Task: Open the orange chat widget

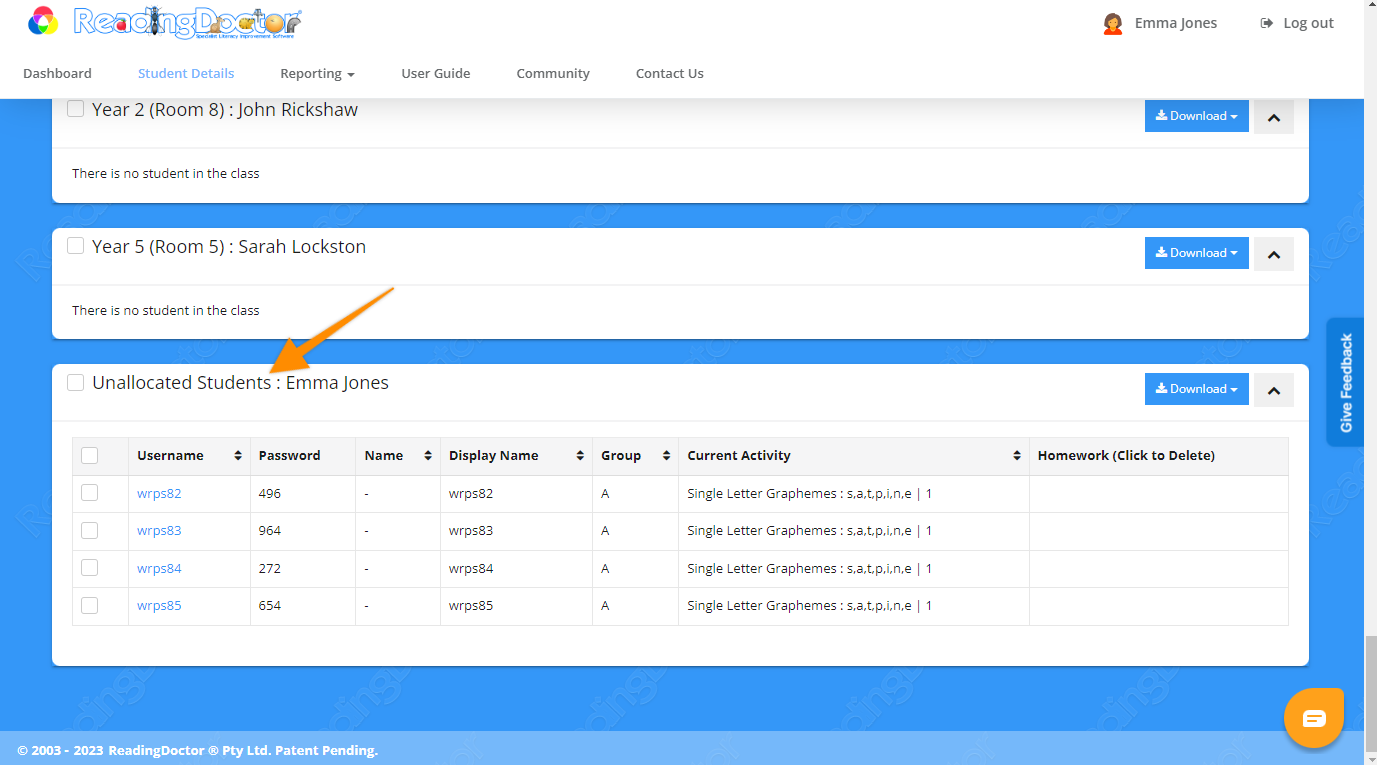Action: tap(1314, 718)
